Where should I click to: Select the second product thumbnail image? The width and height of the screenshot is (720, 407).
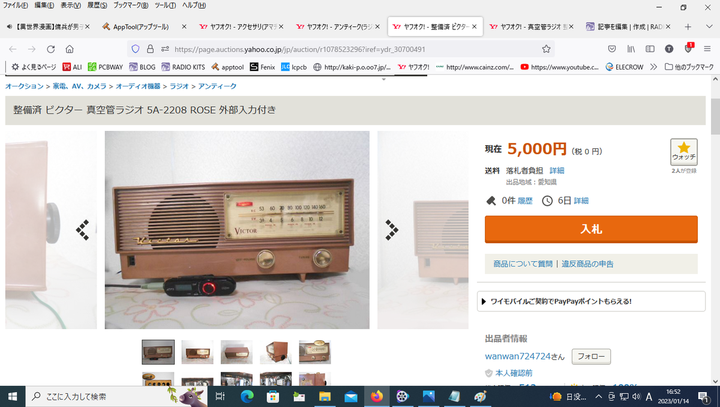pyautogui.click(x=197, y=352)
